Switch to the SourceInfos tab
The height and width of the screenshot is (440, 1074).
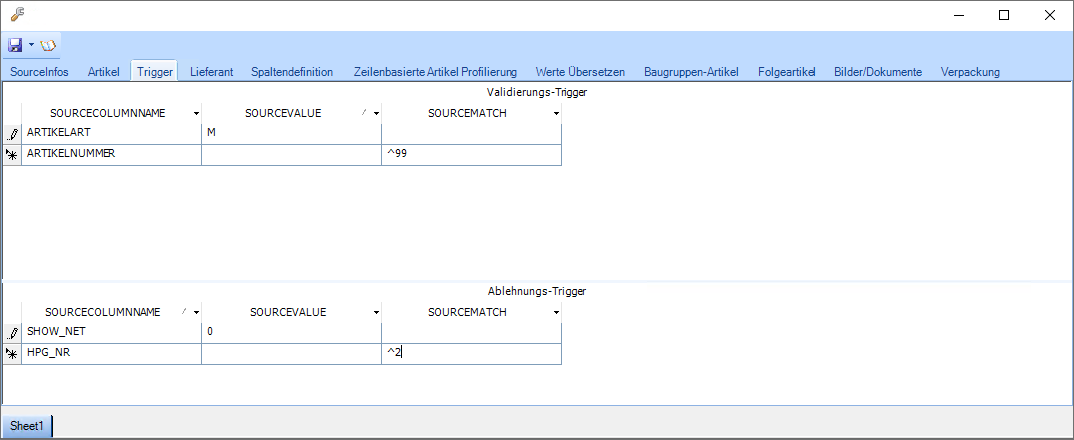(x=39, y=72)
